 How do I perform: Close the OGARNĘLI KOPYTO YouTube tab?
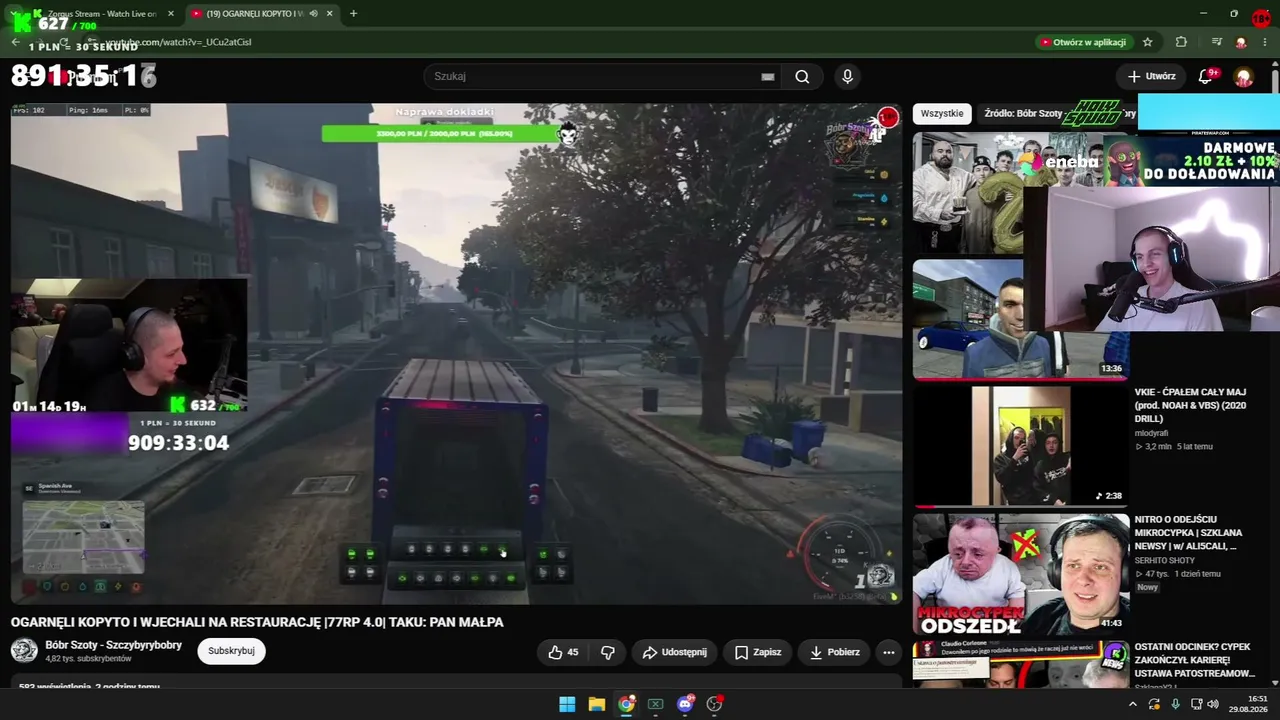329,14
